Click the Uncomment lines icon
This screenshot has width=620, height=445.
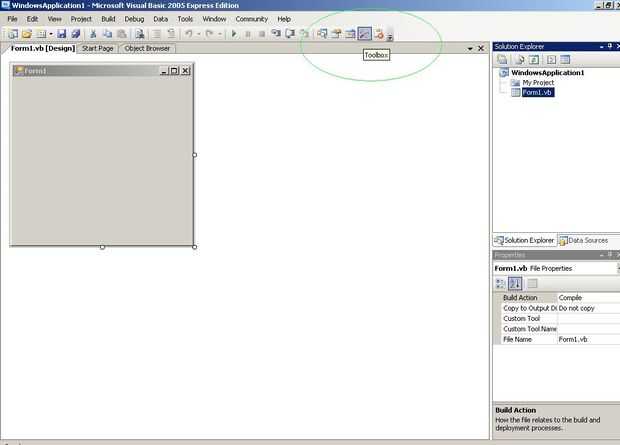click(x=171, y=34)
